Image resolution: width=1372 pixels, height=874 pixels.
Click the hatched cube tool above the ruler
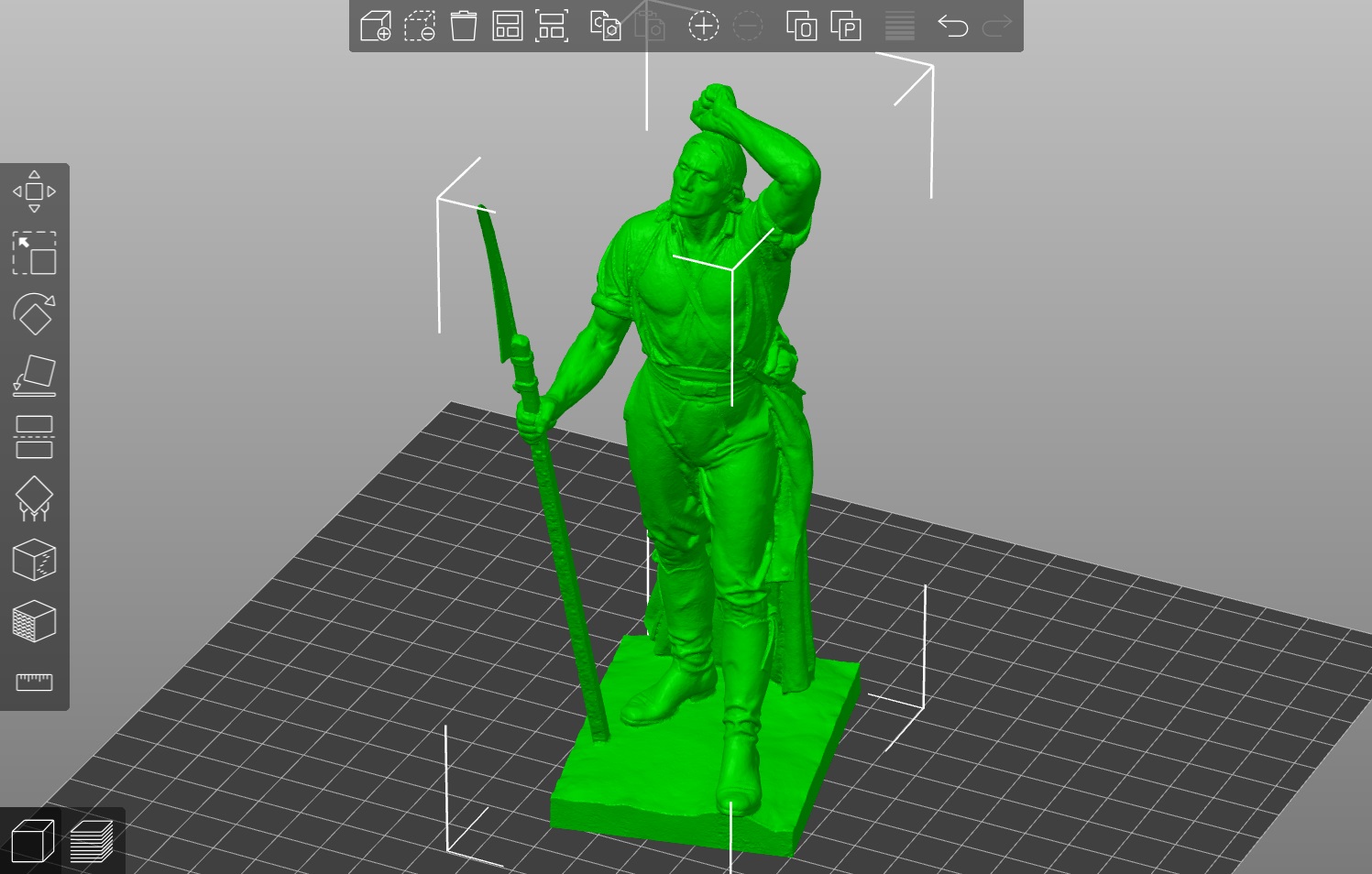click(34, 621)
